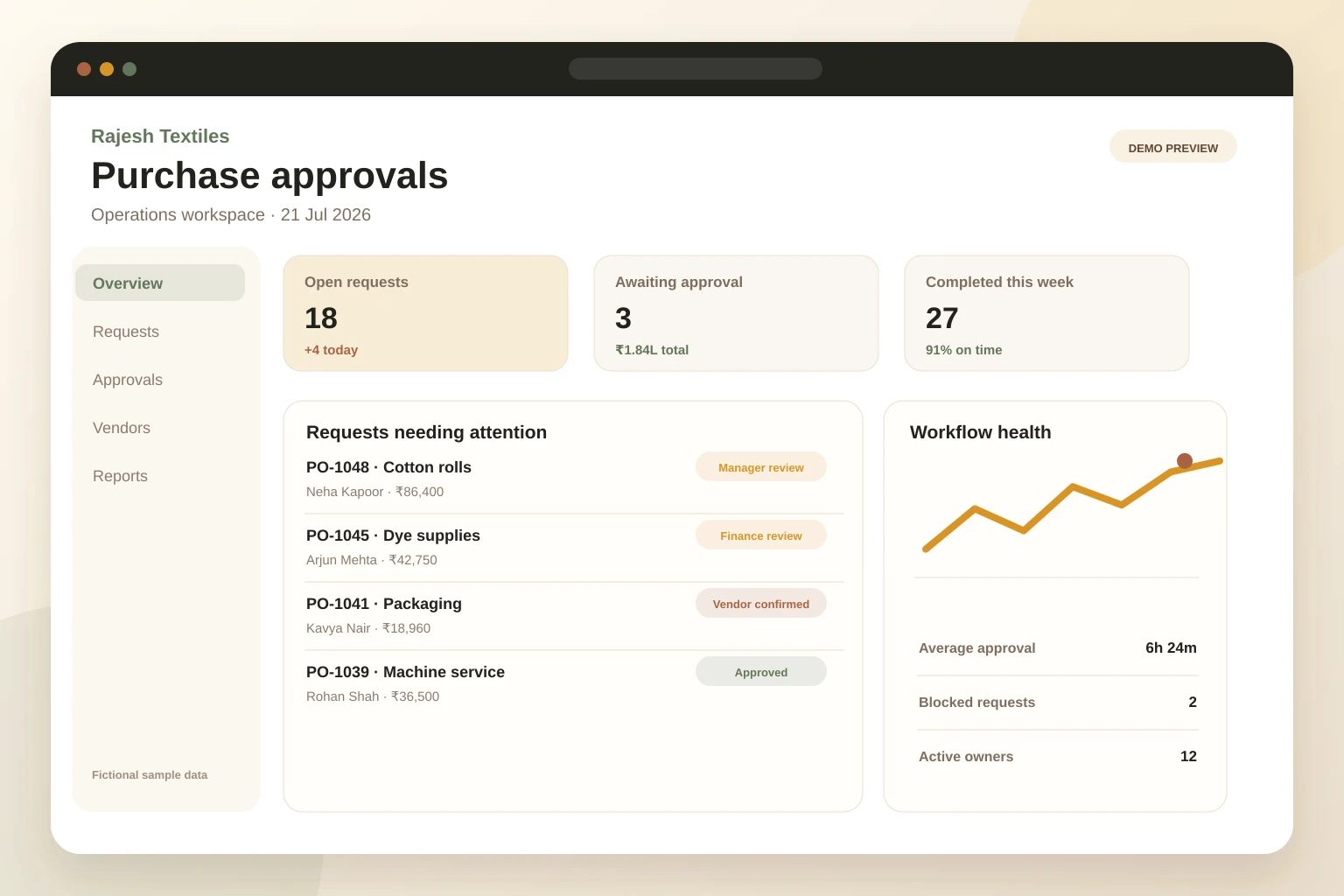
Task: Click the address bar in title bar
Action: (x=696, y=69)
